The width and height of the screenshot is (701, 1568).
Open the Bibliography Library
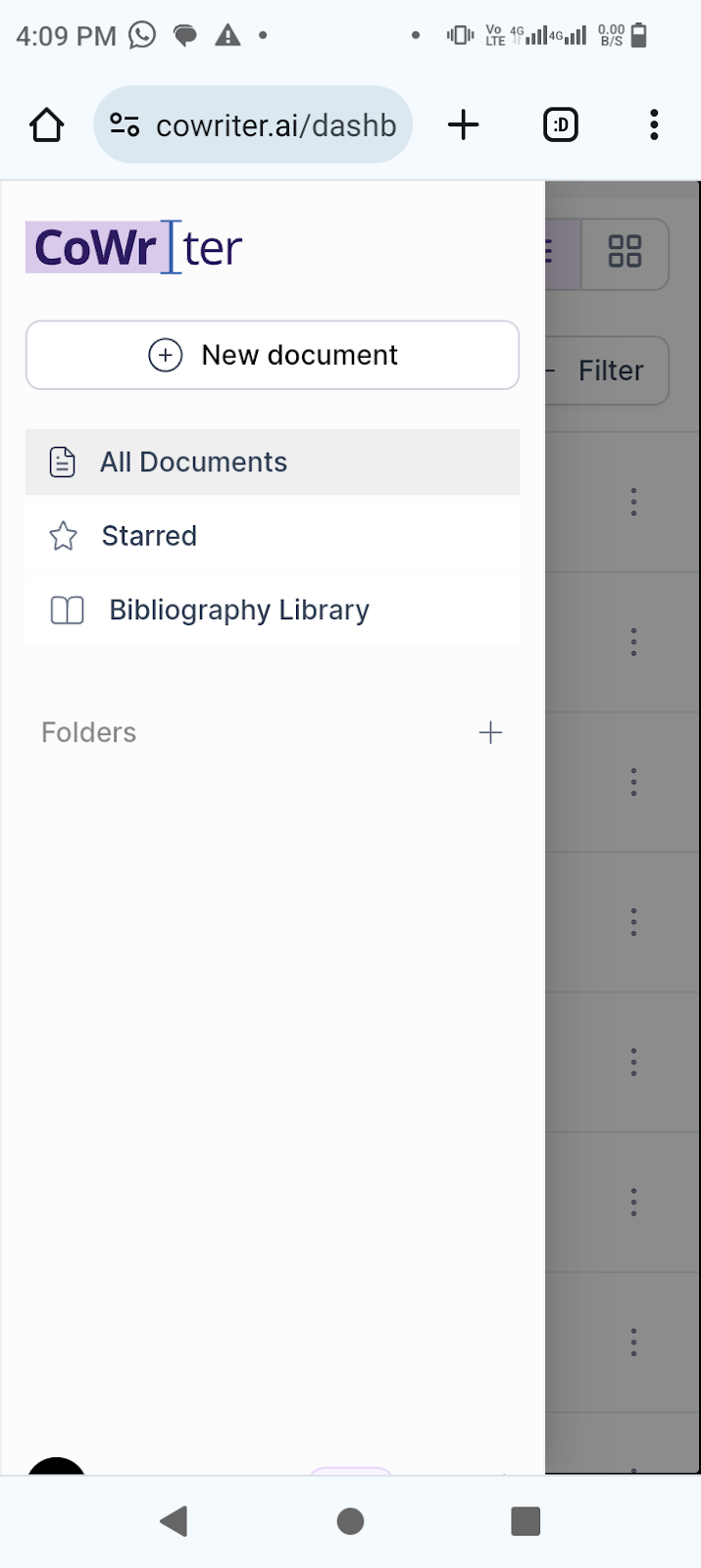pyautogui.click(x=273, y=610)
